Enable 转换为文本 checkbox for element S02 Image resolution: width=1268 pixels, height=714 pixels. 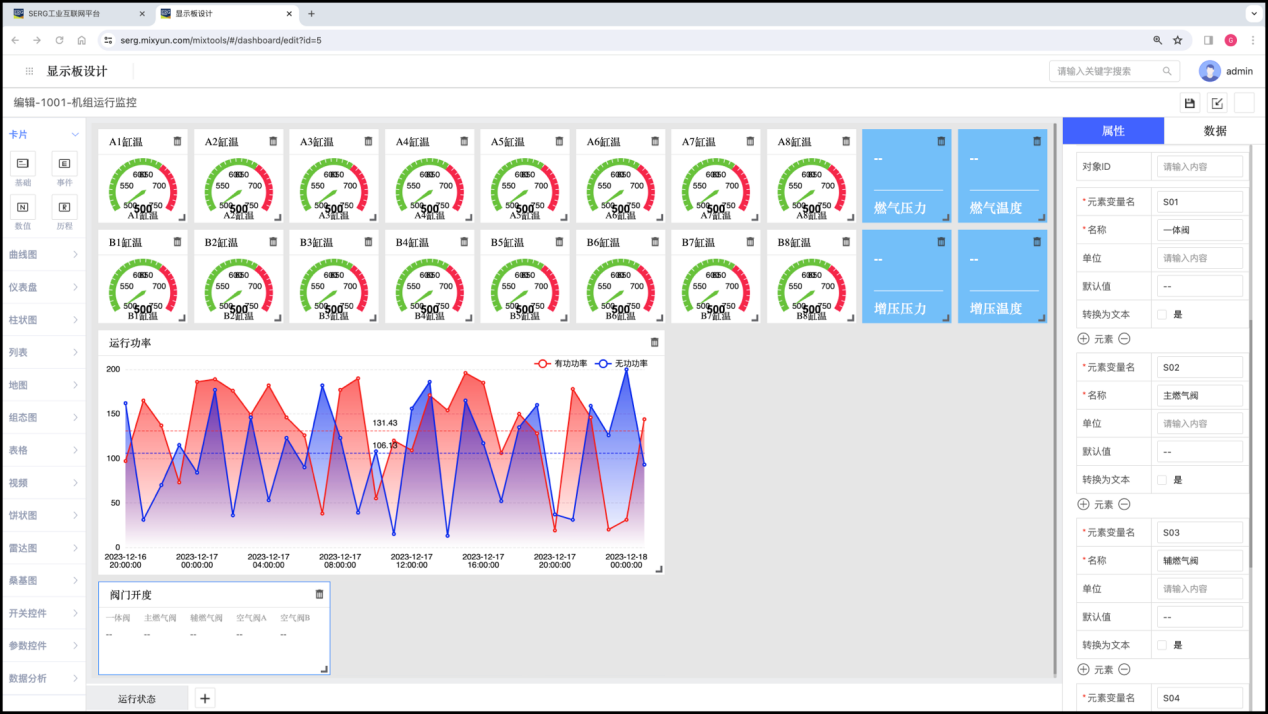tap(1162, 480)
